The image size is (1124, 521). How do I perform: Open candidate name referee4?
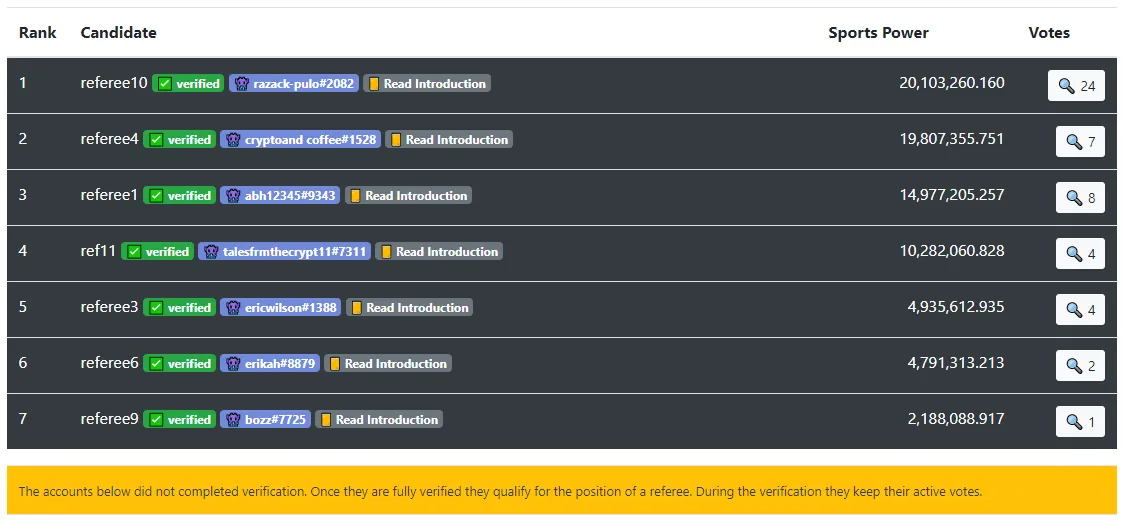pos(110,139)
